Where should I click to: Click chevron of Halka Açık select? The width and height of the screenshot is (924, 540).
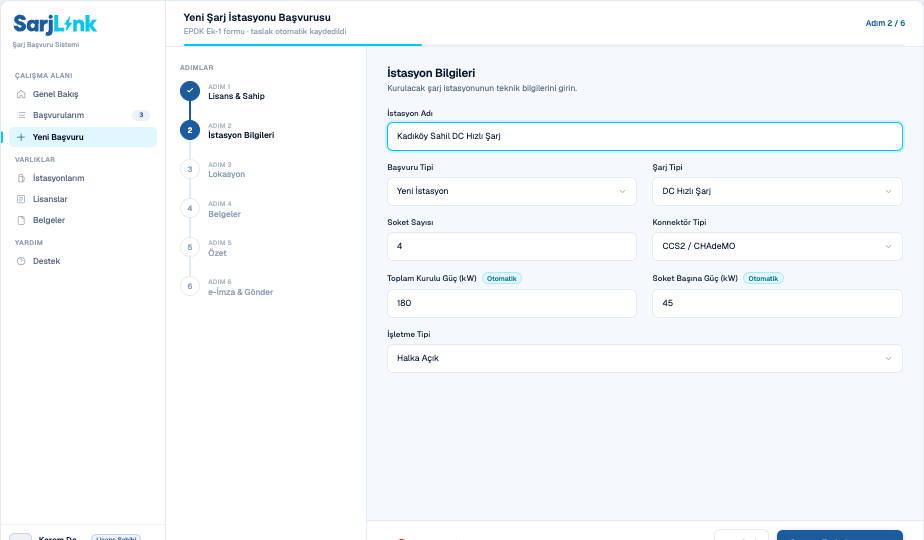click(x=888, y=358)
